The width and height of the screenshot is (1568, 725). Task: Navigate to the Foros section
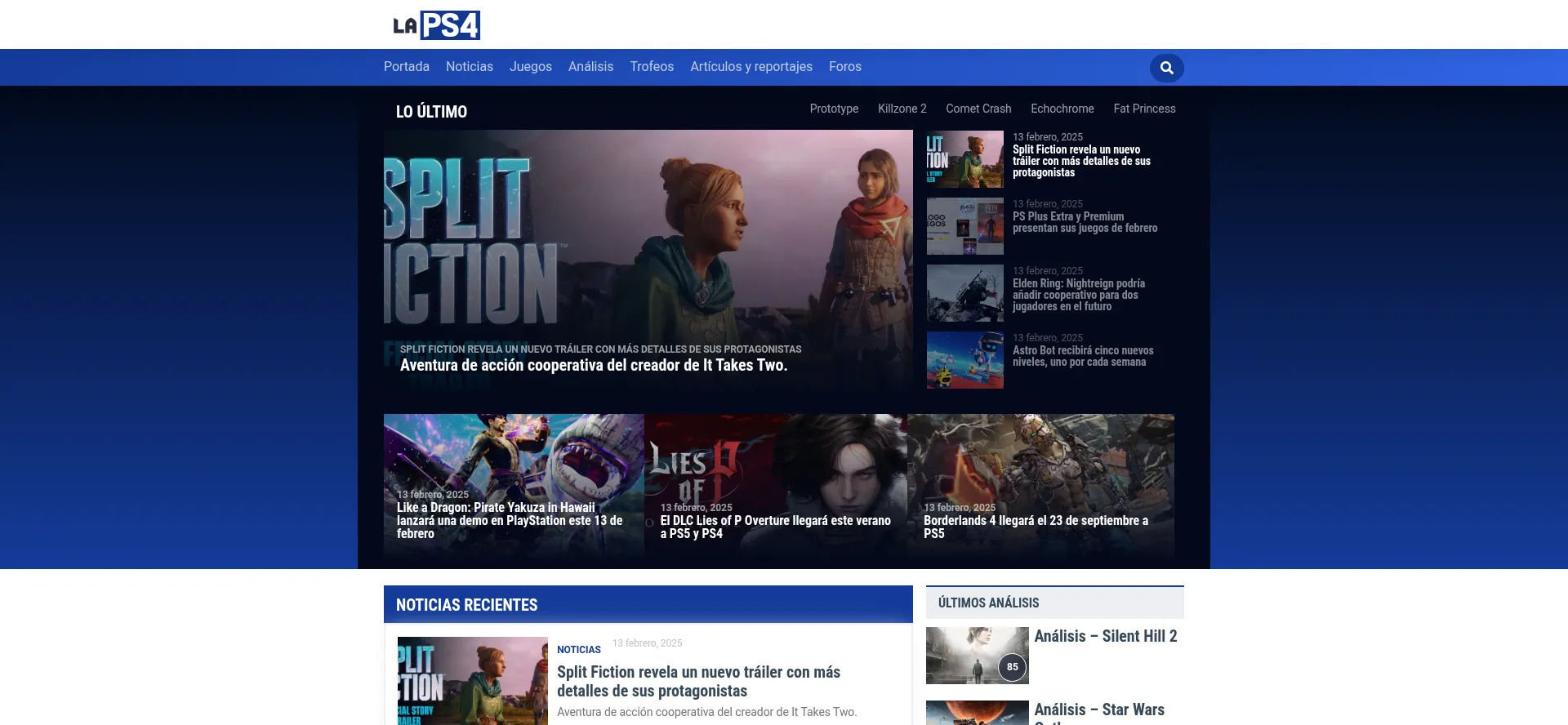pos(844,67)
